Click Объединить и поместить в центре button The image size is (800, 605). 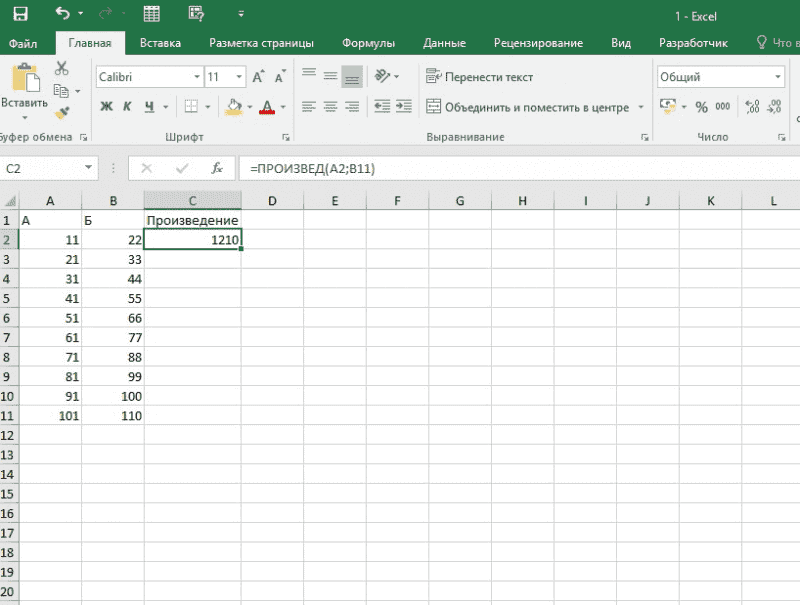coord(528,107)
